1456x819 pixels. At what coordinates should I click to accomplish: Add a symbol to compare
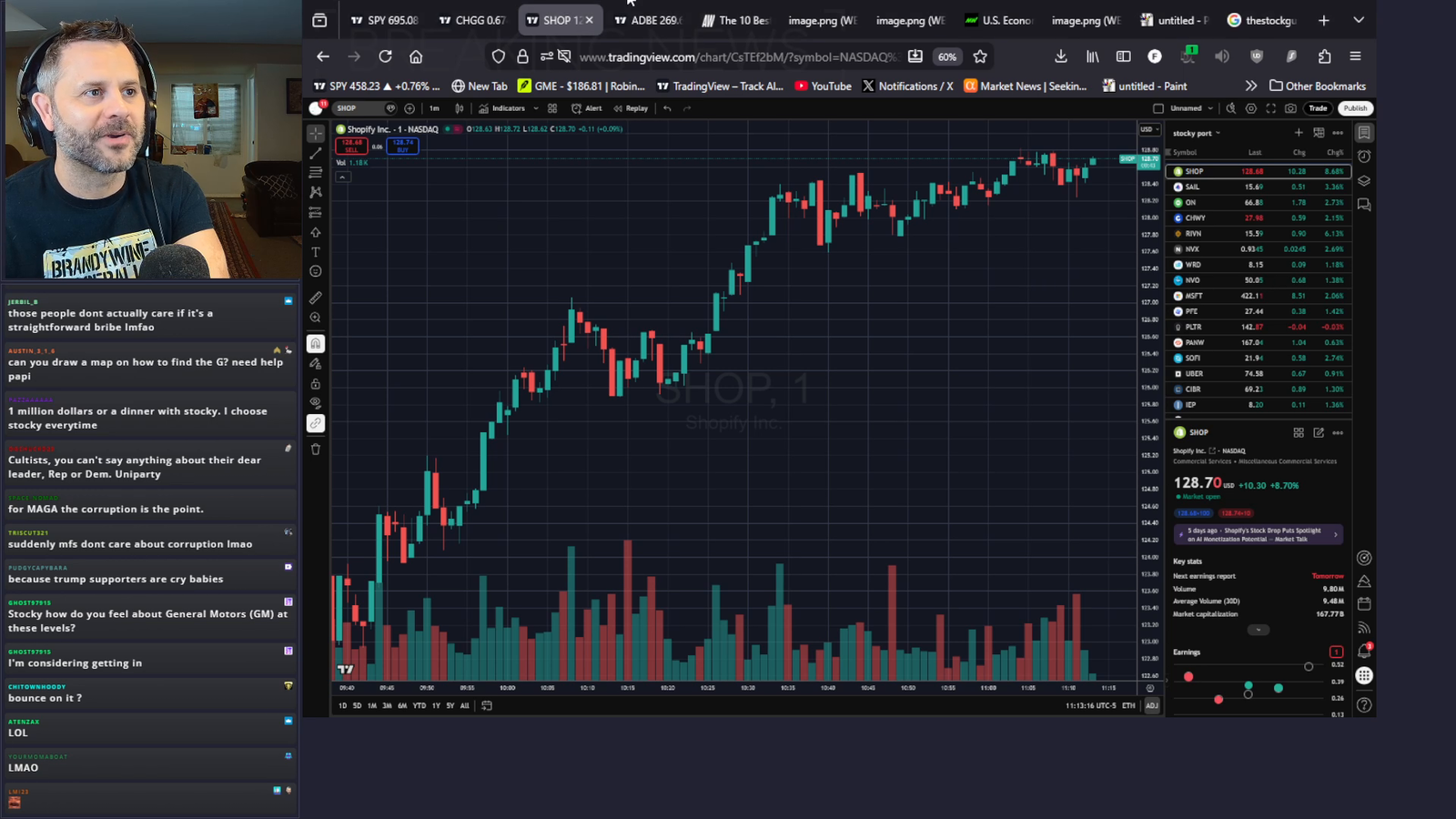(x=409, y=108)
